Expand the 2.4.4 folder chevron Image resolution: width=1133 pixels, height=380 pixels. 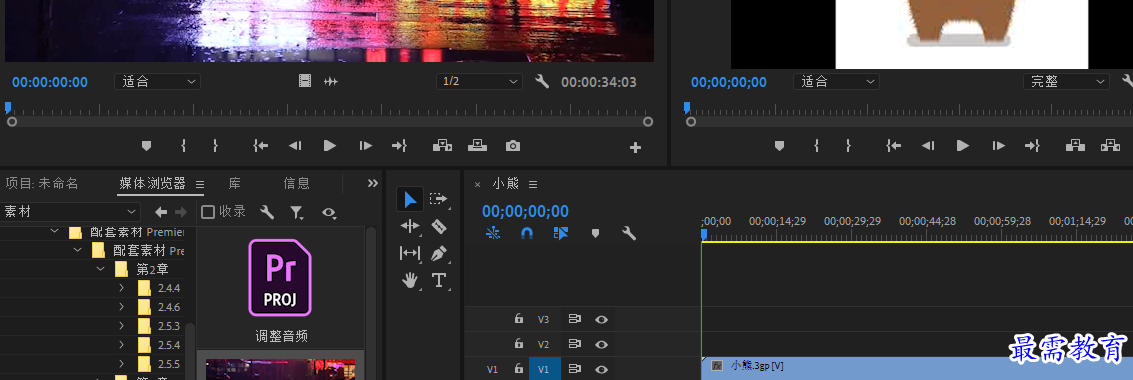point(122,288)
